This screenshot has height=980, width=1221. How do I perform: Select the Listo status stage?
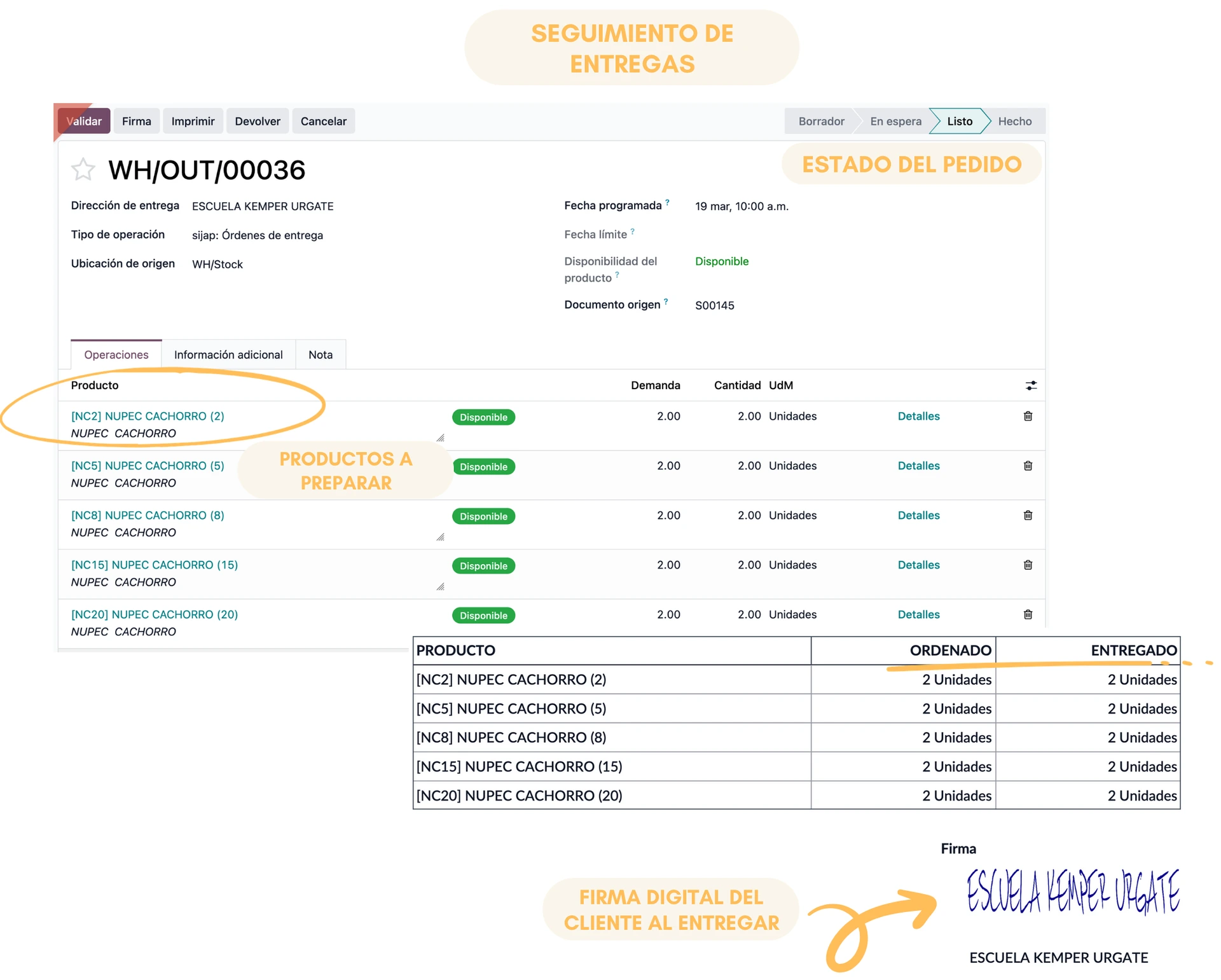click(959, 121)
